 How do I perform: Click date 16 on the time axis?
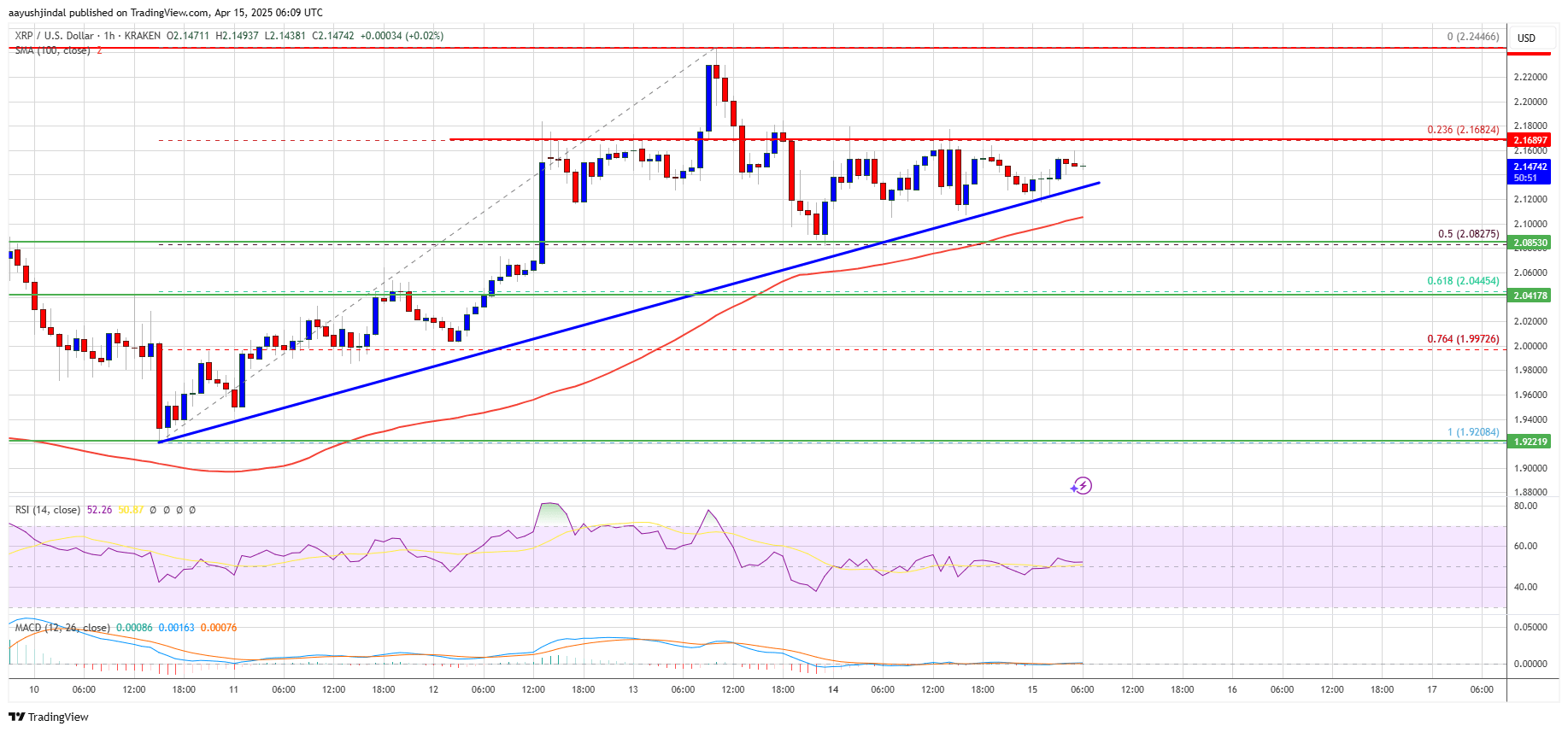click(x=1232, y=689)
